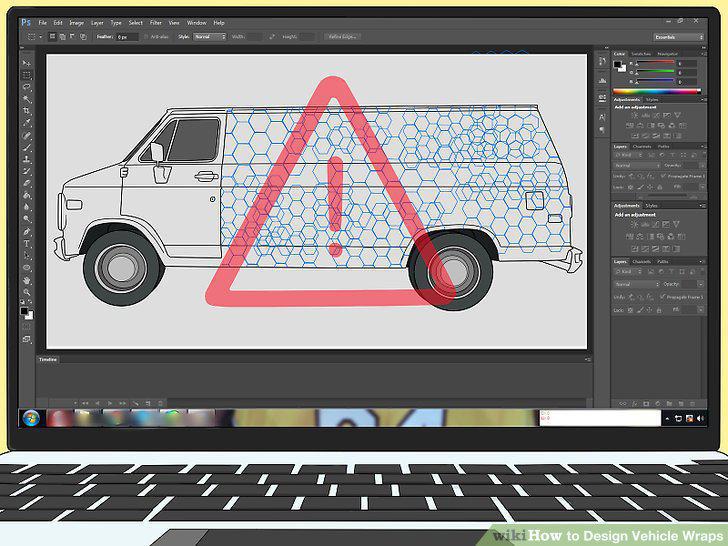Switch to the Swatches tab
Image resolution: width=728 pixels, height=546 pixels.
tap(641, 54)
